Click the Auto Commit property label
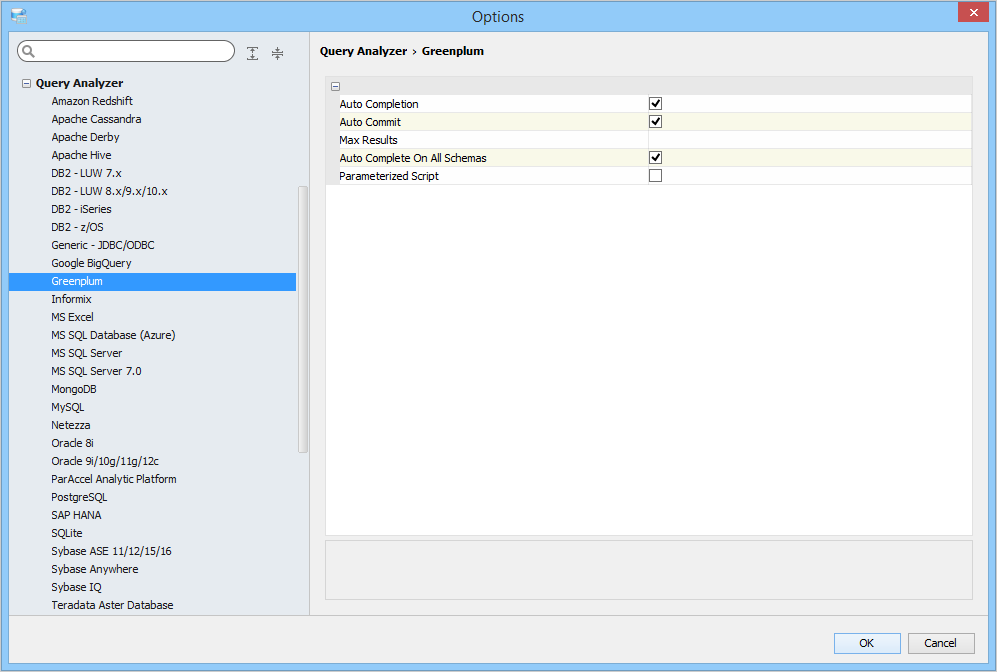 pos(370,122)
